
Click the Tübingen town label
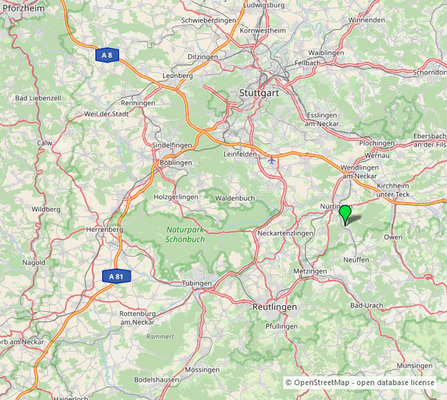(x=197, y=283)
